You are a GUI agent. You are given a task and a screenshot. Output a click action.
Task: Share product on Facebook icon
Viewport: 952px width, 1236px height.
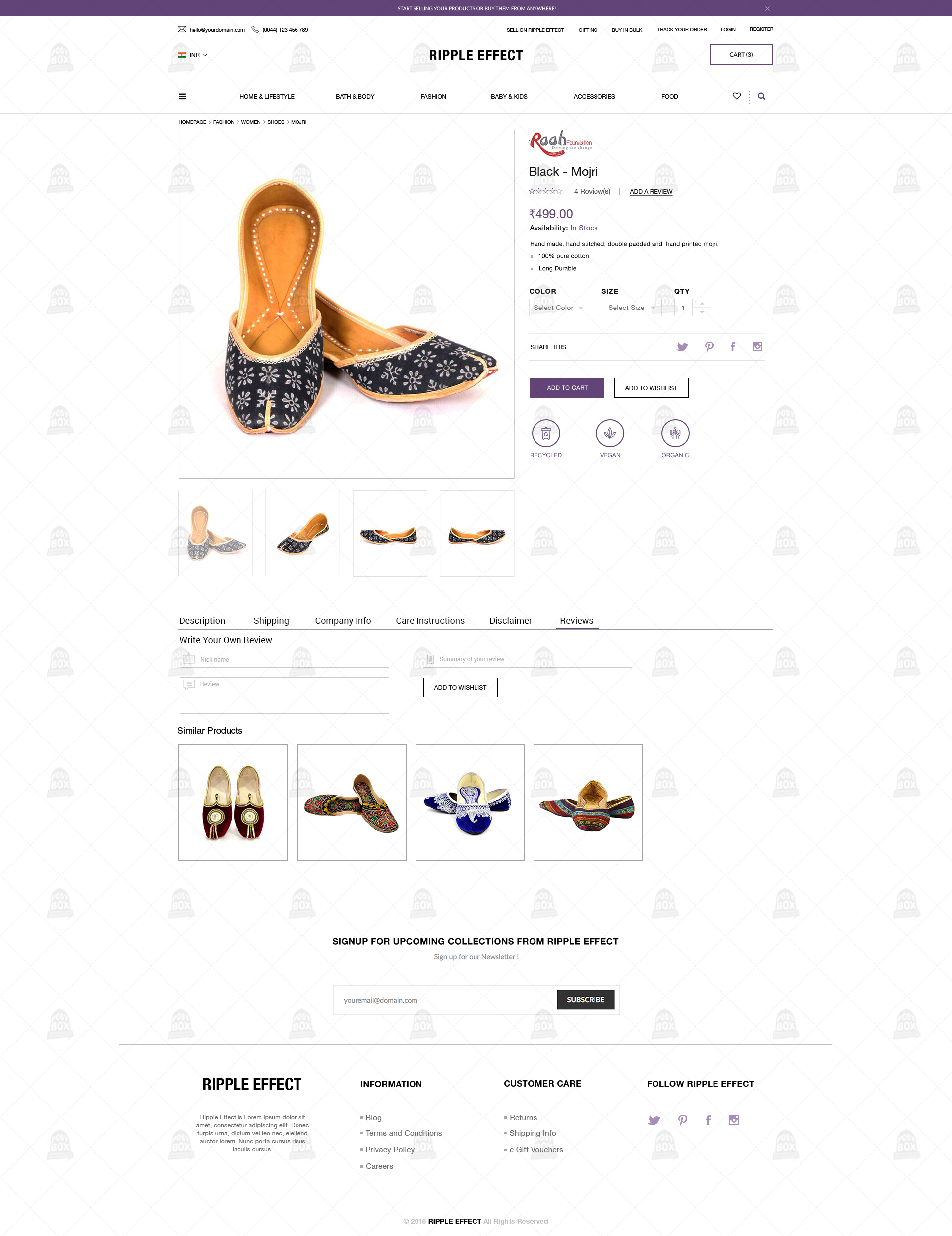click(x=732, y=347)
